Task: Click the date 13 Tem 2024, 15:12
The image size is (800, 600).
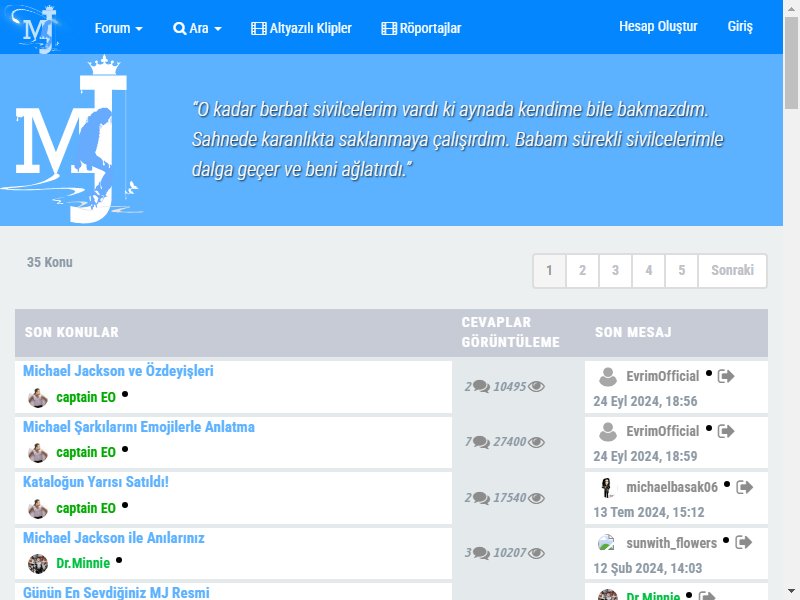Action: (648, 512)
